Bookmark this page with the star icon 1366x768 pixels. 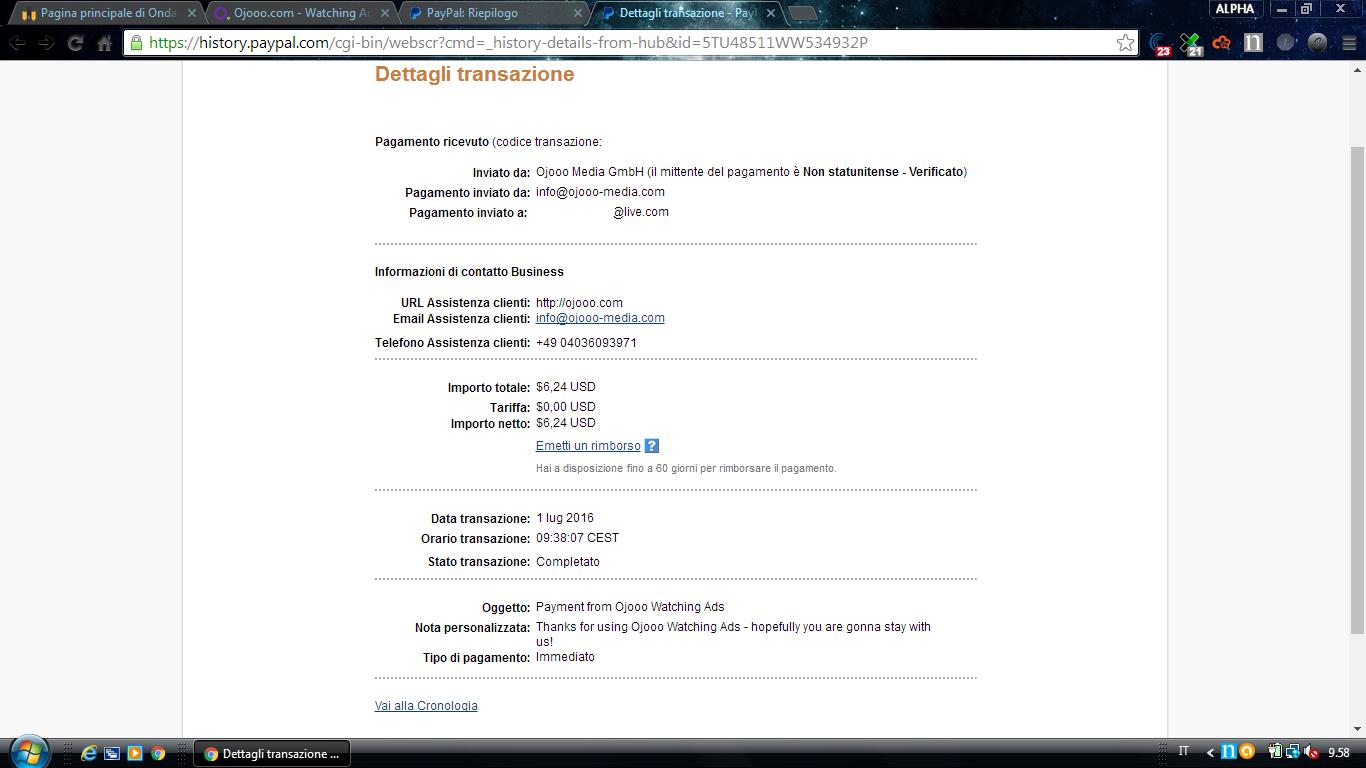1125,43
